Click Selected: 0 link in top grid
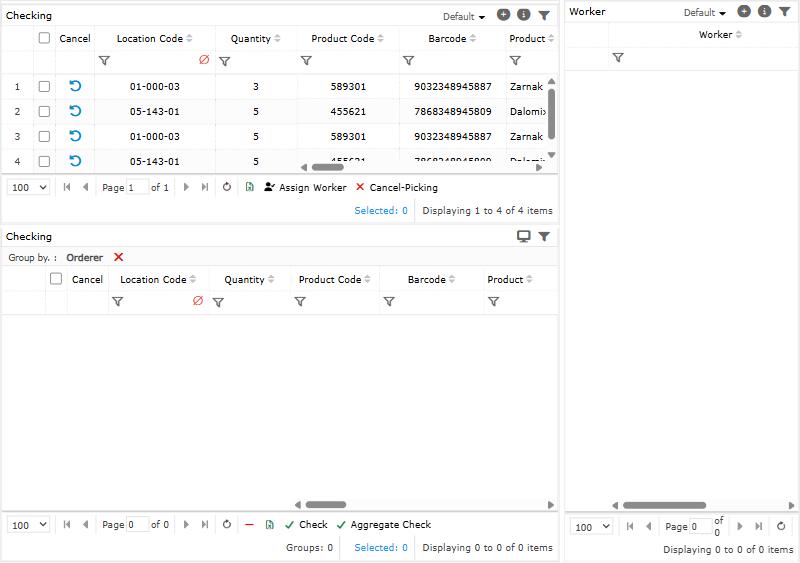The image size is (800, 563). [x=381, y=210]
